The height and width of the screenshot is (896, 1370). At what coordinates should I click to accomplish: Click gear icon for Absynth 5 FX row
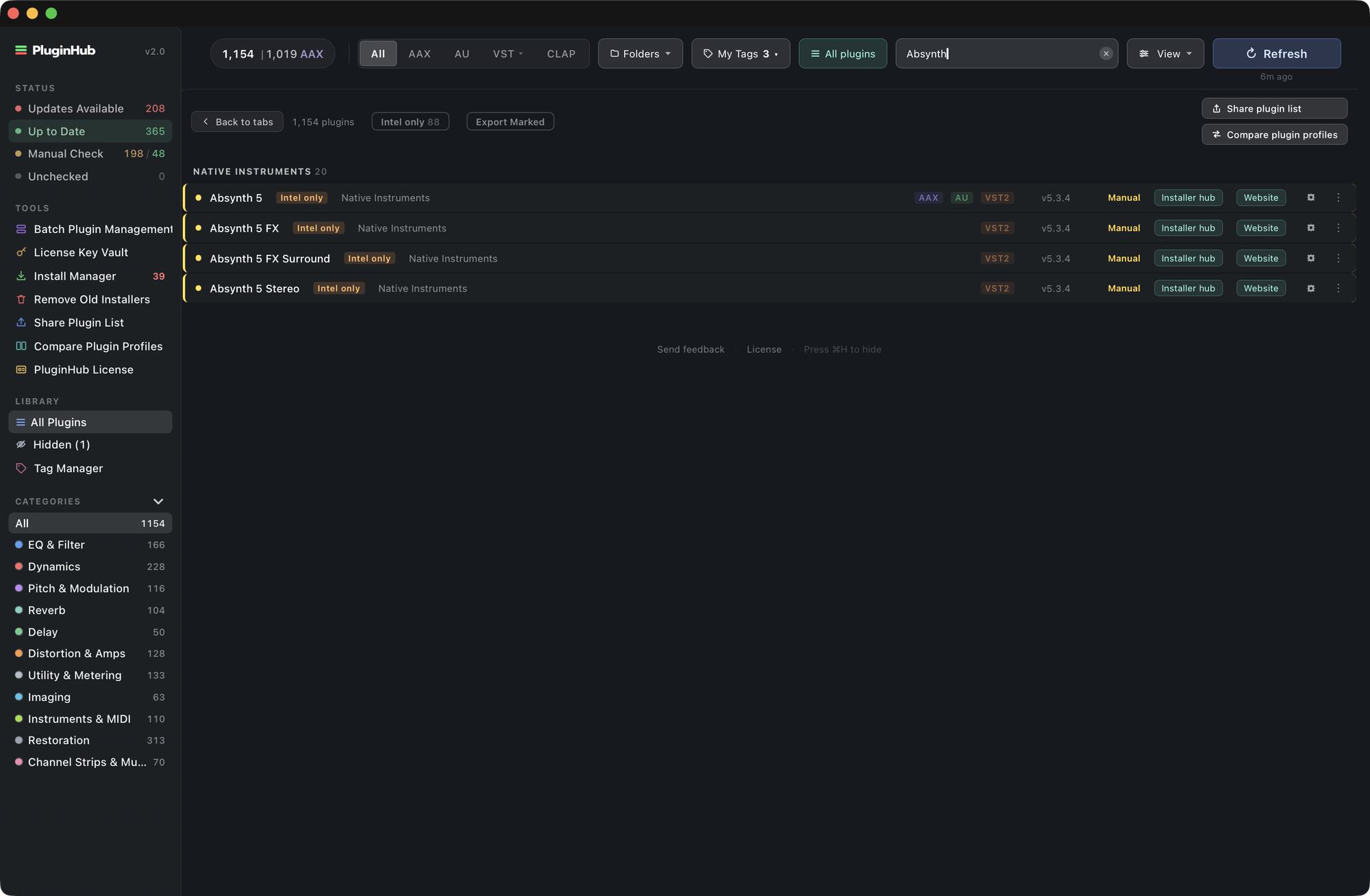coord(1310,227)
